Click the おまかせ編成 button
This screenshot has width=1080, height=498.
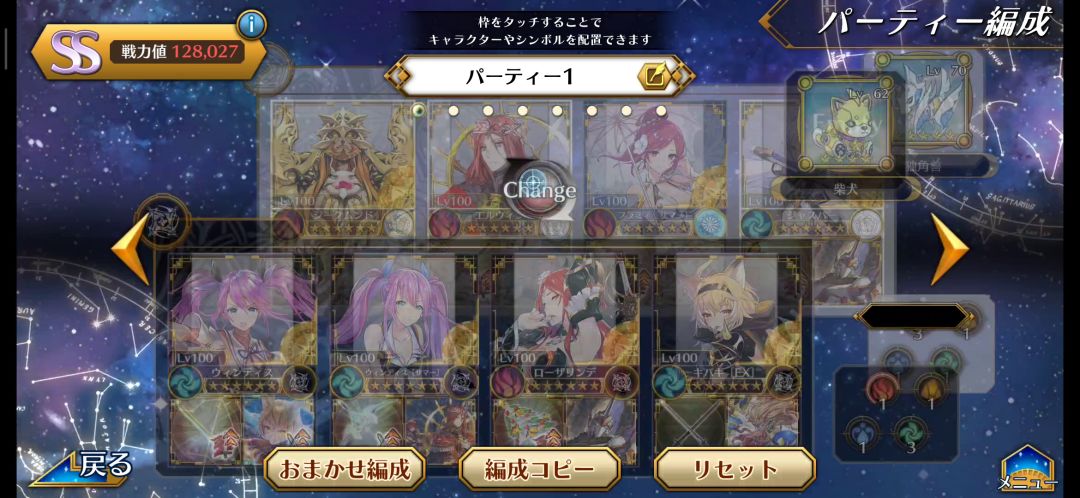(x=344, y=470)
